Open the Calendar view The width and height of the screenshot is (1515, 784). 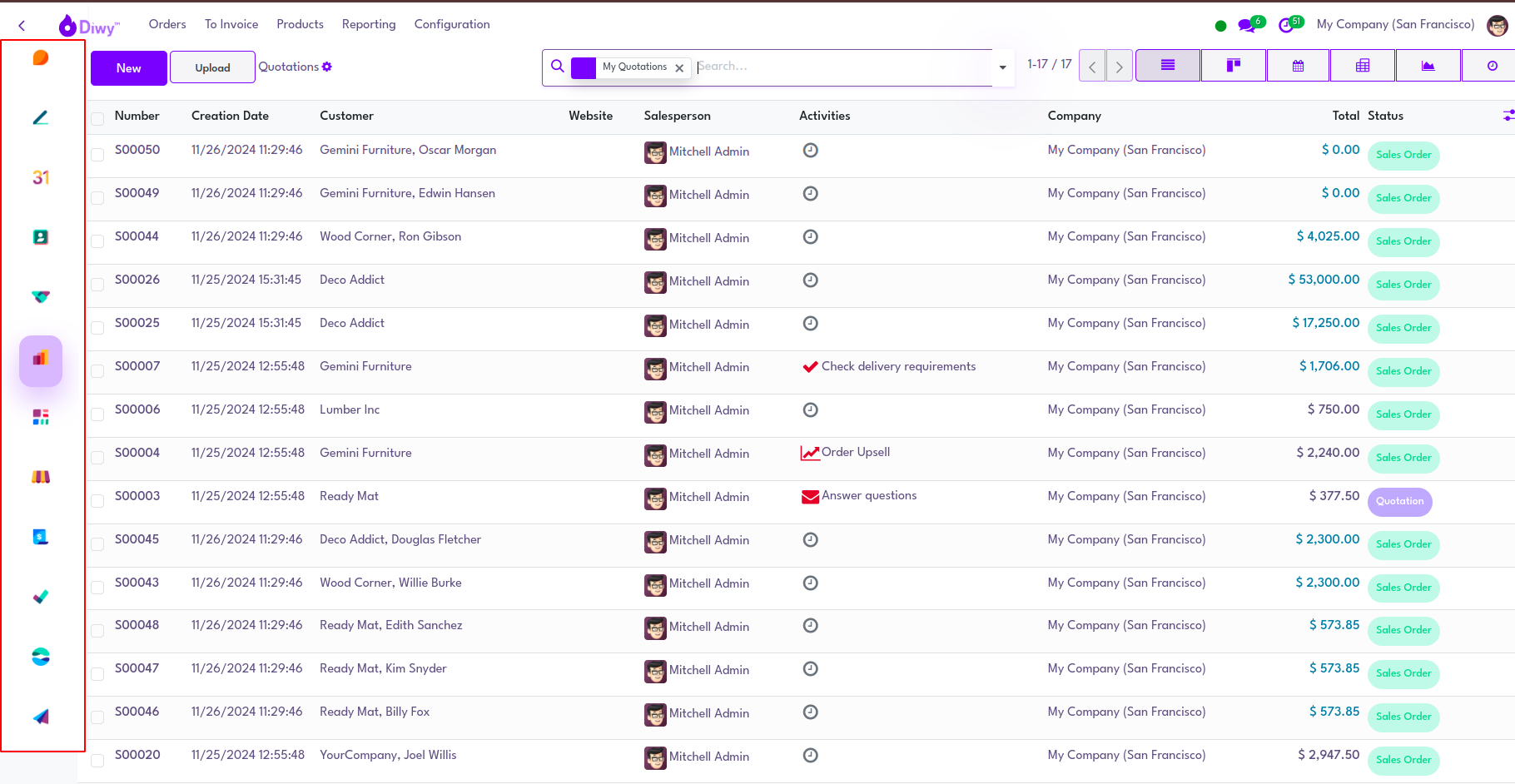[x=1298, y=66]
